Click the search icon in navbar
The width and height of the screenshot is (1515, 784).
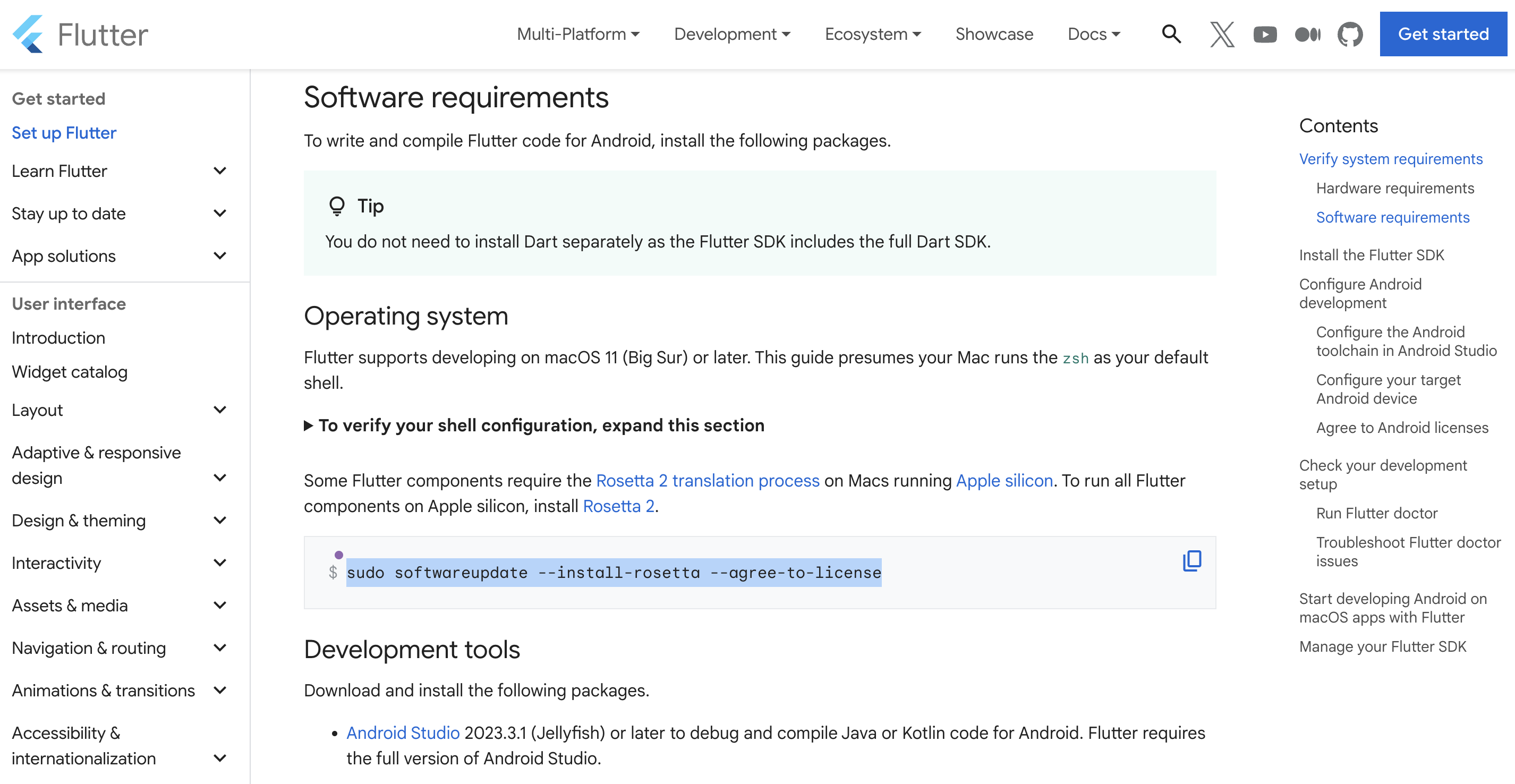[x=1170, y=35]
